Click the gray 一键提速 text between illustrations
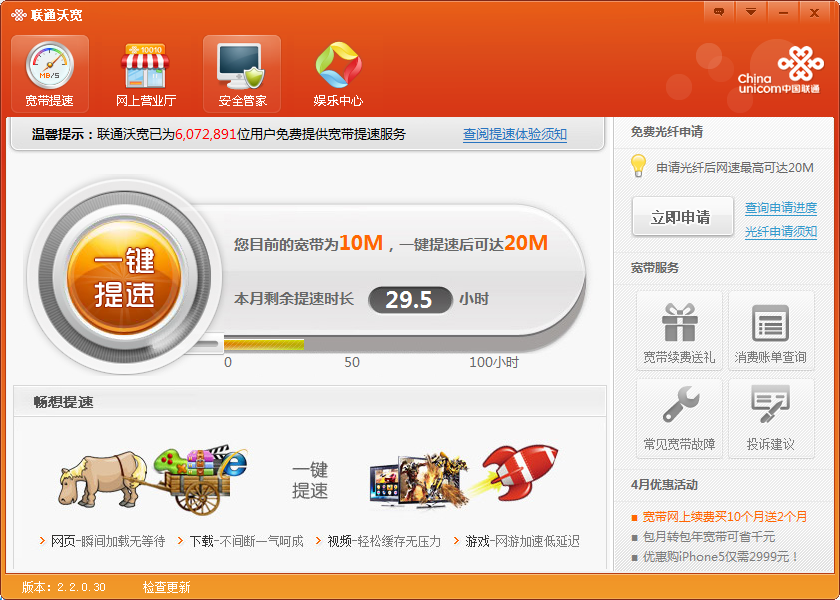This screenshot has height=600, width=840. tap(310, 480)
